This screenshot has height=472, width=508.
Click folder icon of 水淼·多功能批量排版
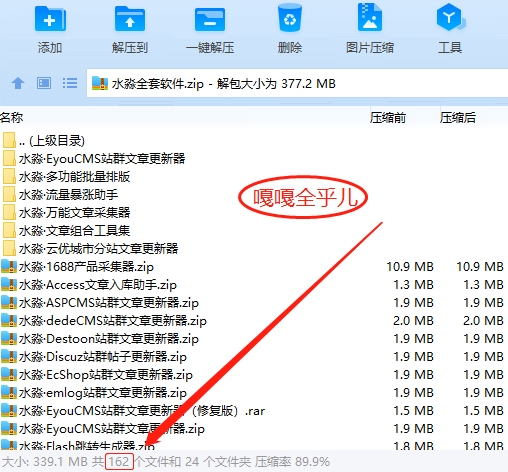[9, 176]
